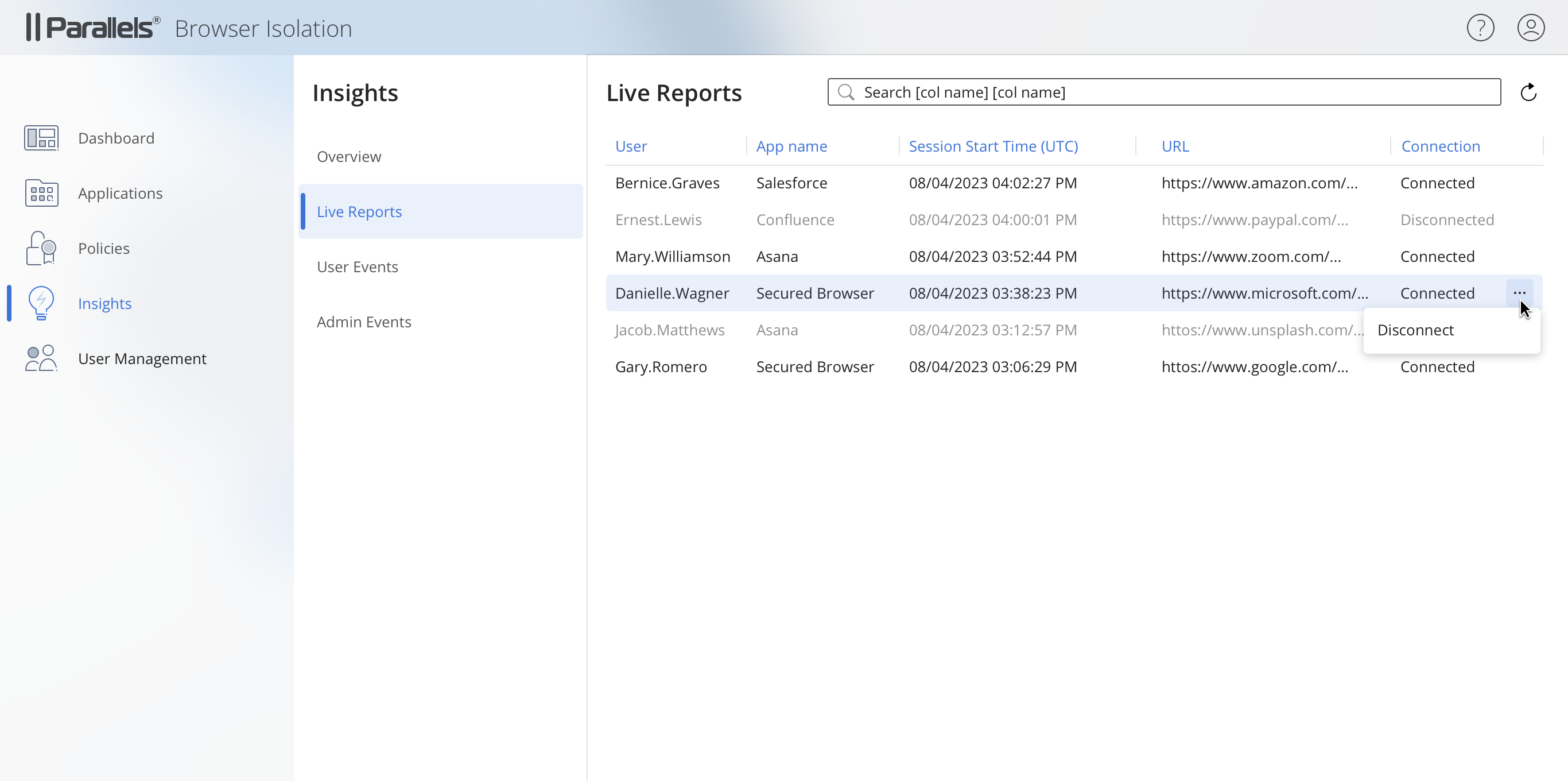
Task: Go to Admin Events
Action: [363, 322]
